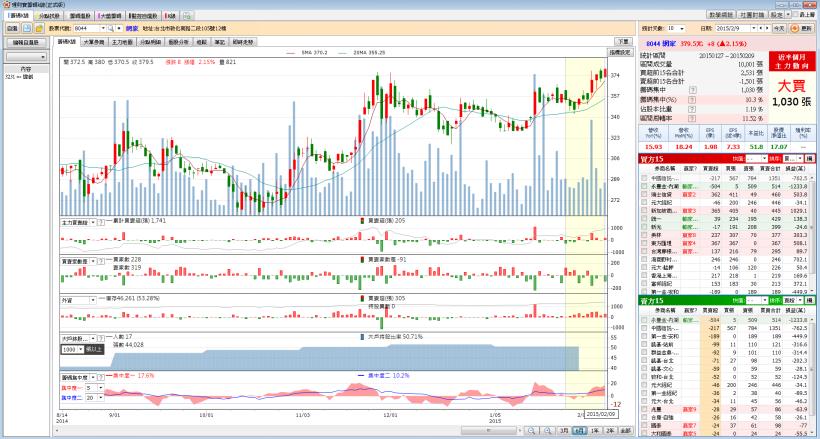Check the first broker row in 買方15
This screenshot has width=820, height=439.
(643, 178)
